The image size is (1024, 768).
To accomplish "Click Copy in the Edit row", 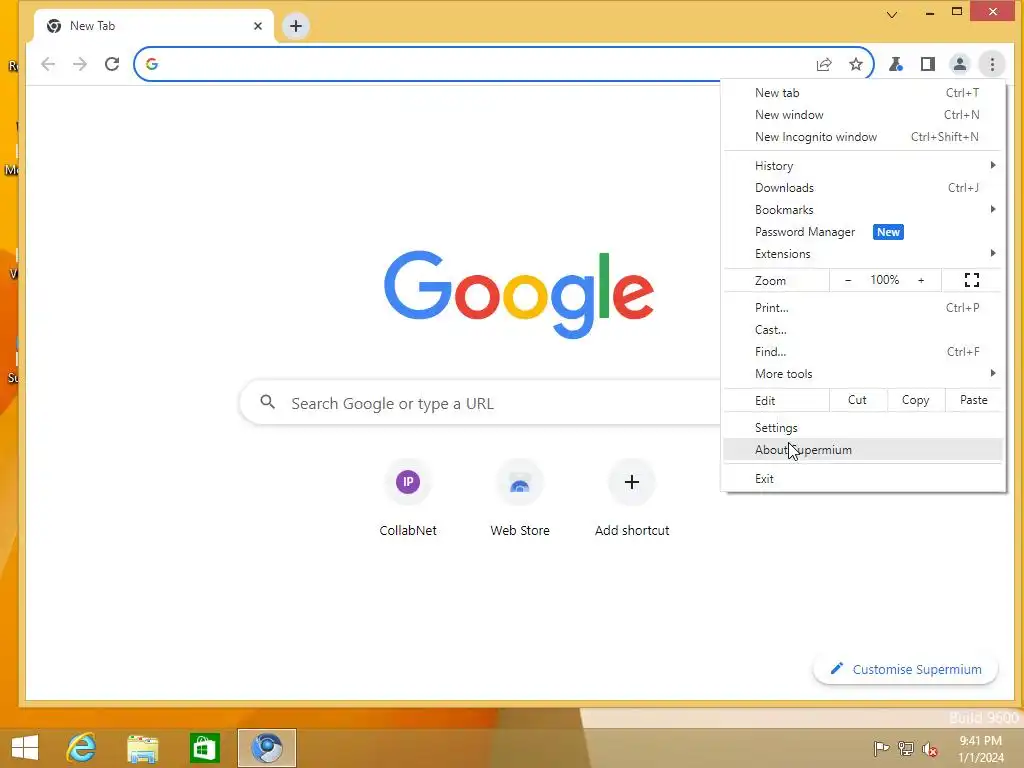I will pyautogui.click(x=916, y=400).
